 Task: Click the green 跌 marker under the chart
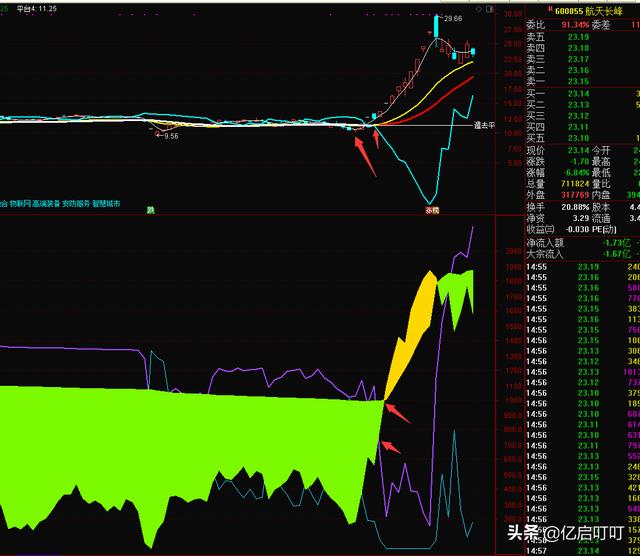point(151,210)
